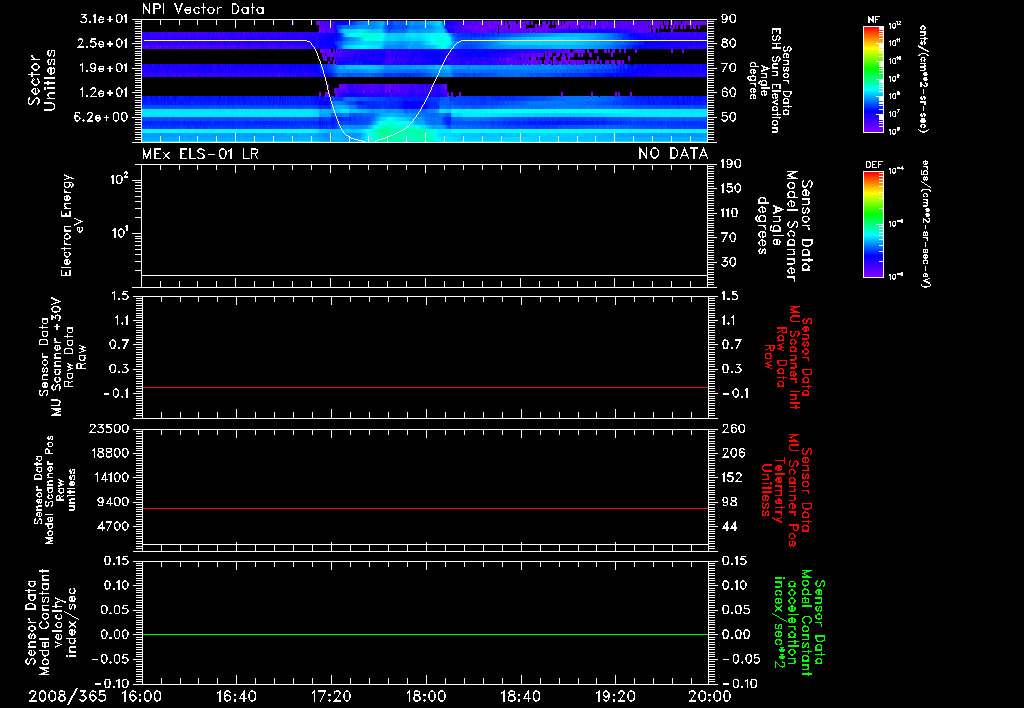Click the red line in MU Scanner +30V panel
The width and height of the screenshot is (1024, 708).
425,387
